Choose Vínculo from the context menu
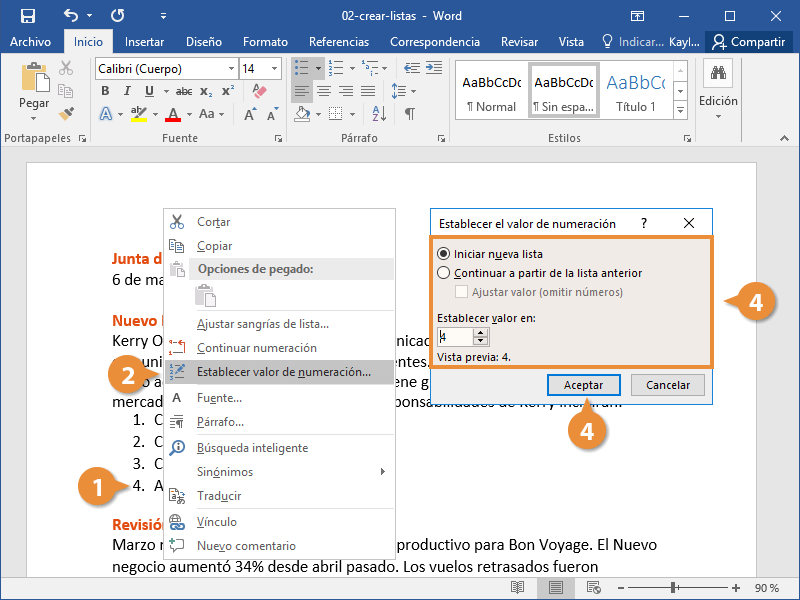 [x=279, y=522]
